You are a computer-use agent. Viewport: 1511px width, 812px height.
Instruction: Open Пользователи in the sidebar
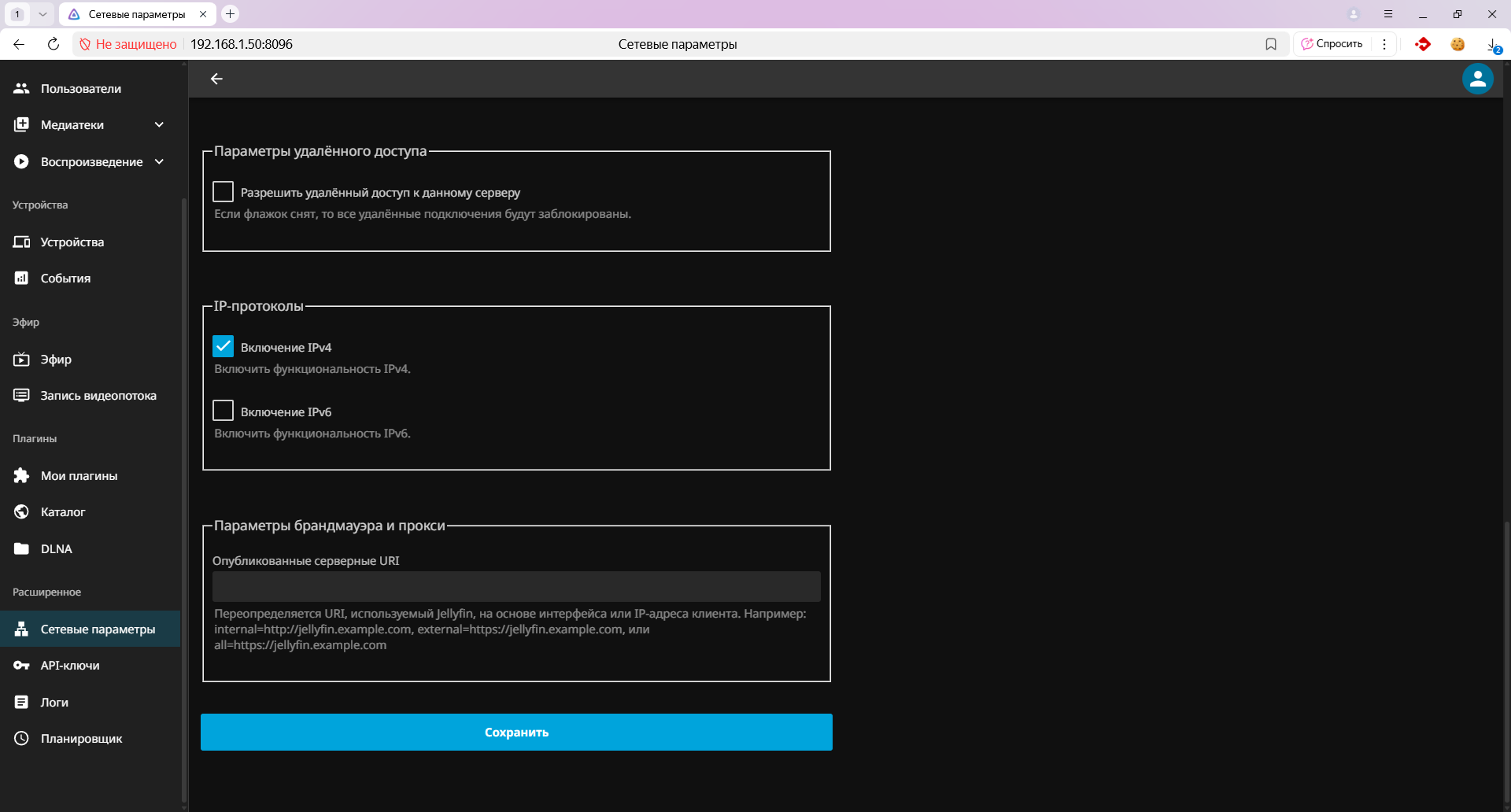(81, 89)
